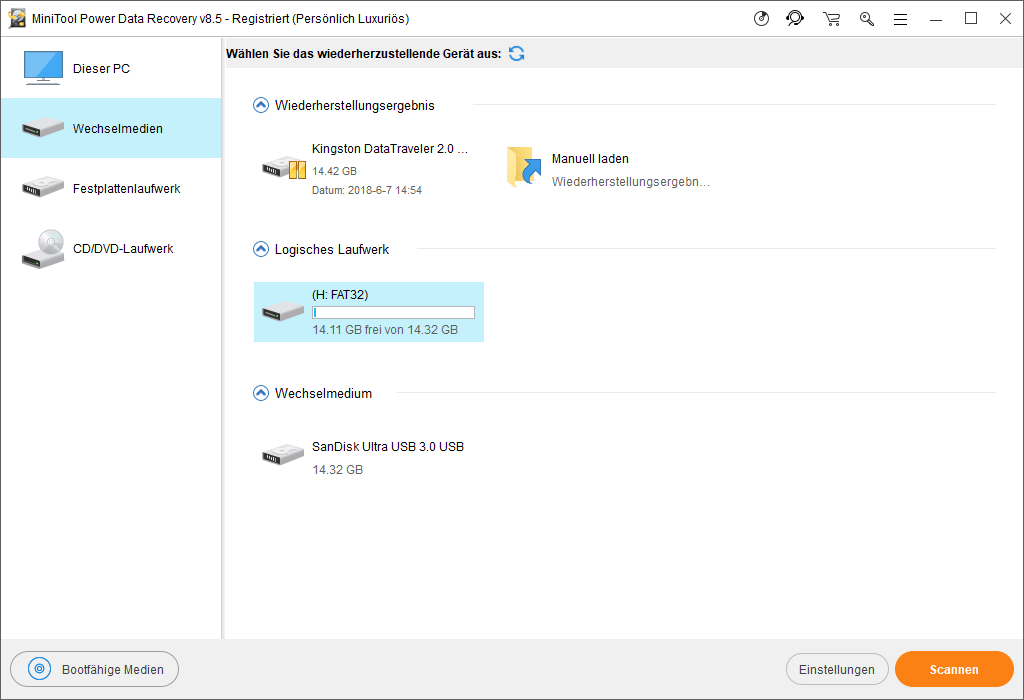Click the H: FAT32 usage bar
The image size is (1024, 700).
tap(394, 311)
